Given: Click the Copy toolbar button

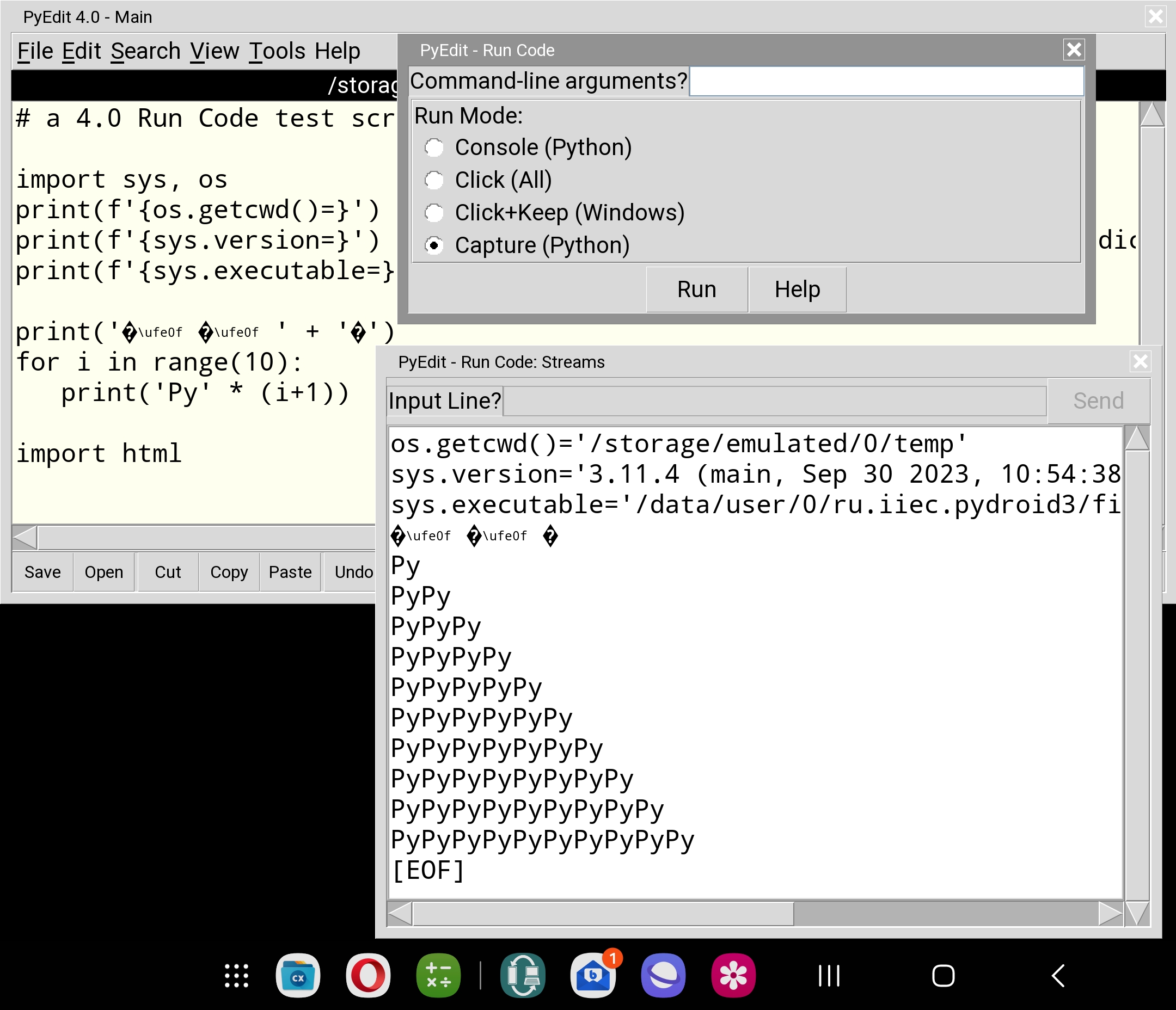Looking at the screenshot, I should (x=229, y=572).
